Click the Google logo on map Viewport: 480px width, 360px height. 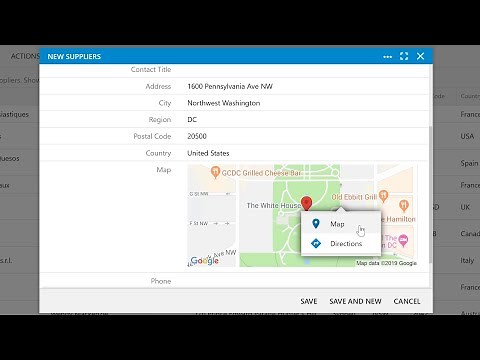204,260
